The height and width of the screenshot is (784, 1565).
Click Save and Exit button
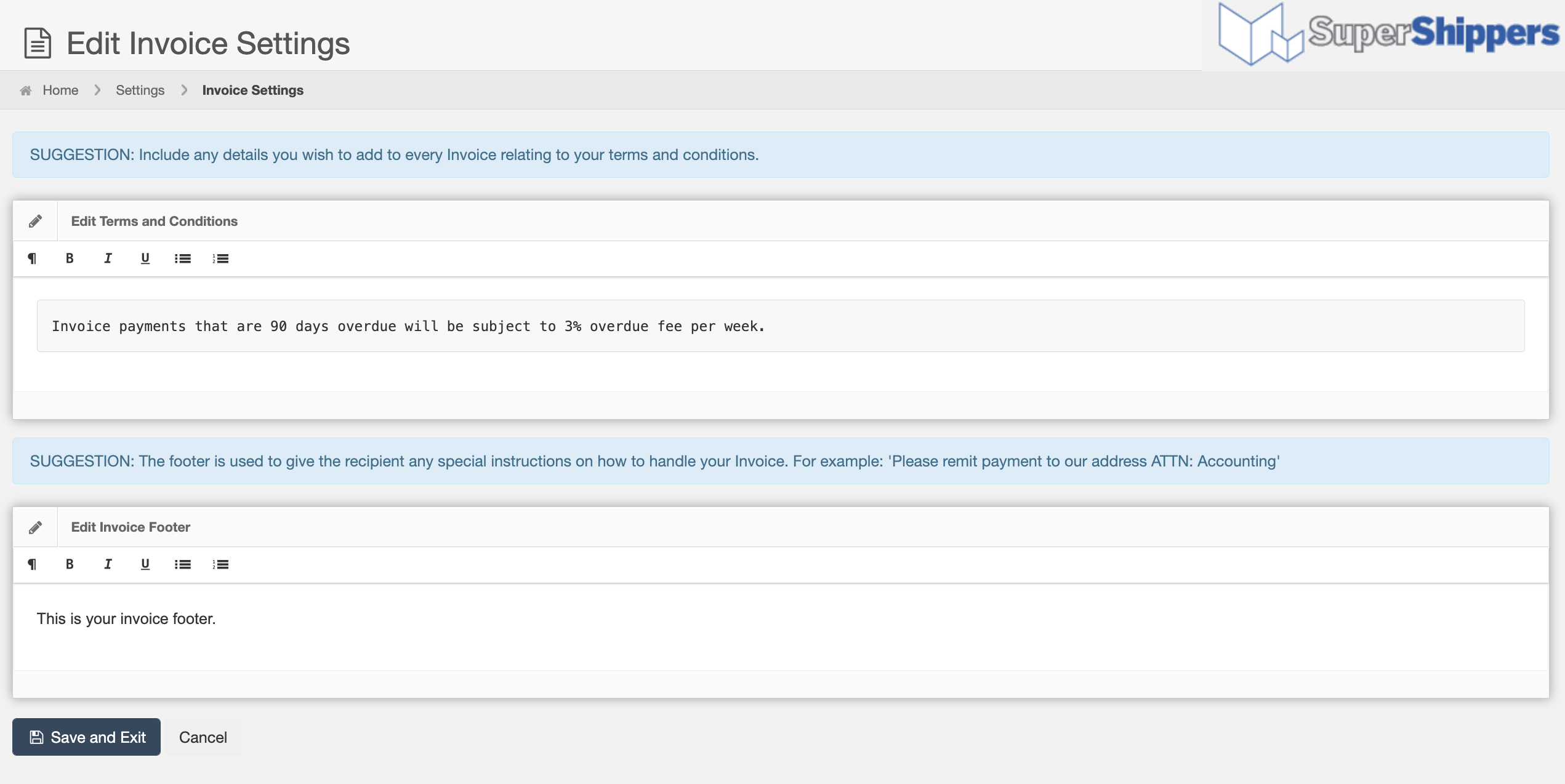click(86, 737)
